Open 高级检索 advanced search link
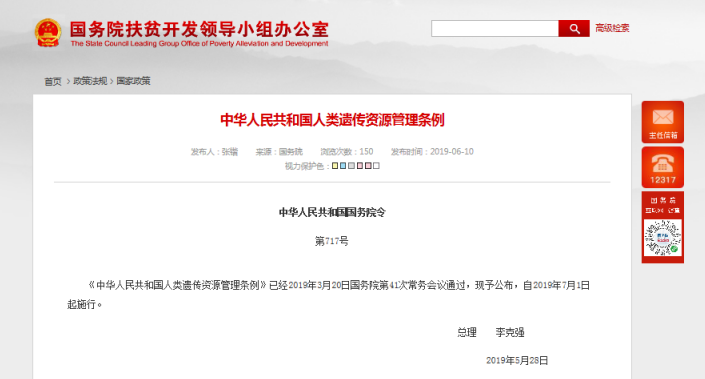The image size is (705, 379). [x=612, y=28]
